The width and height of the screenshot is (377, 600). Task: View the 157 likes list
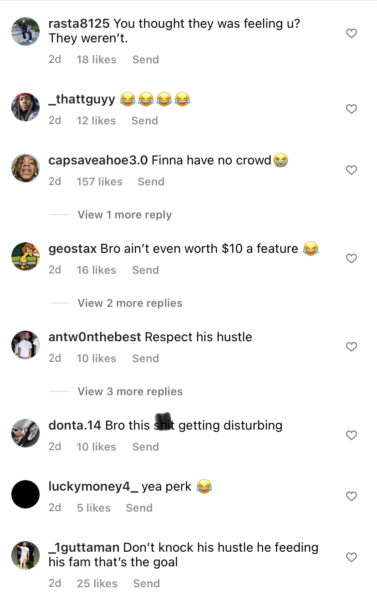[100, 182]
